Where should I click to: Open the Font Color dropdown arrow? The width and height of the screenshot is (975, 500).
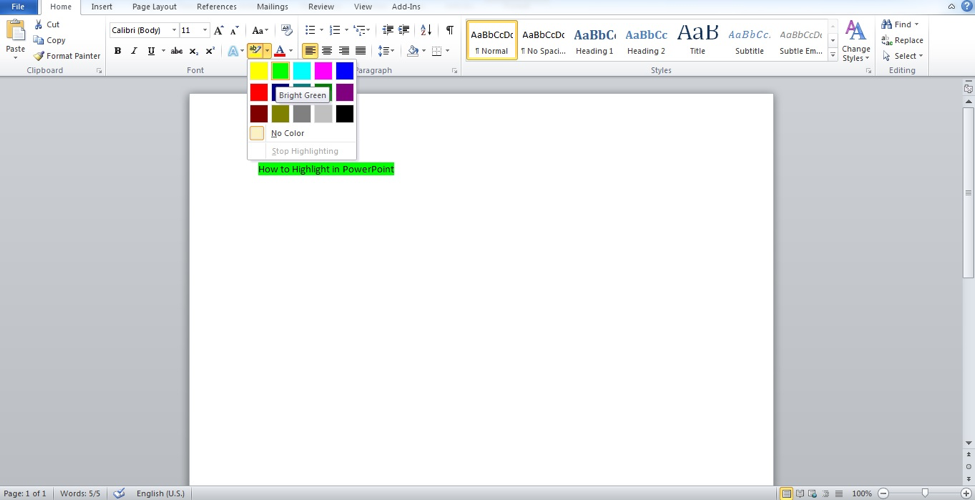click(290, 51)
